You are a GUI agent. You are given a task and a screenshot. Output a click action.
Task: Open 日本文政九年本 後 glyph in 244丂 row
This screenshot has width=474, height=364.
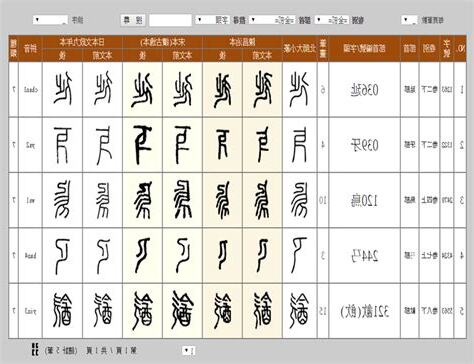click(x=62, y=256)
